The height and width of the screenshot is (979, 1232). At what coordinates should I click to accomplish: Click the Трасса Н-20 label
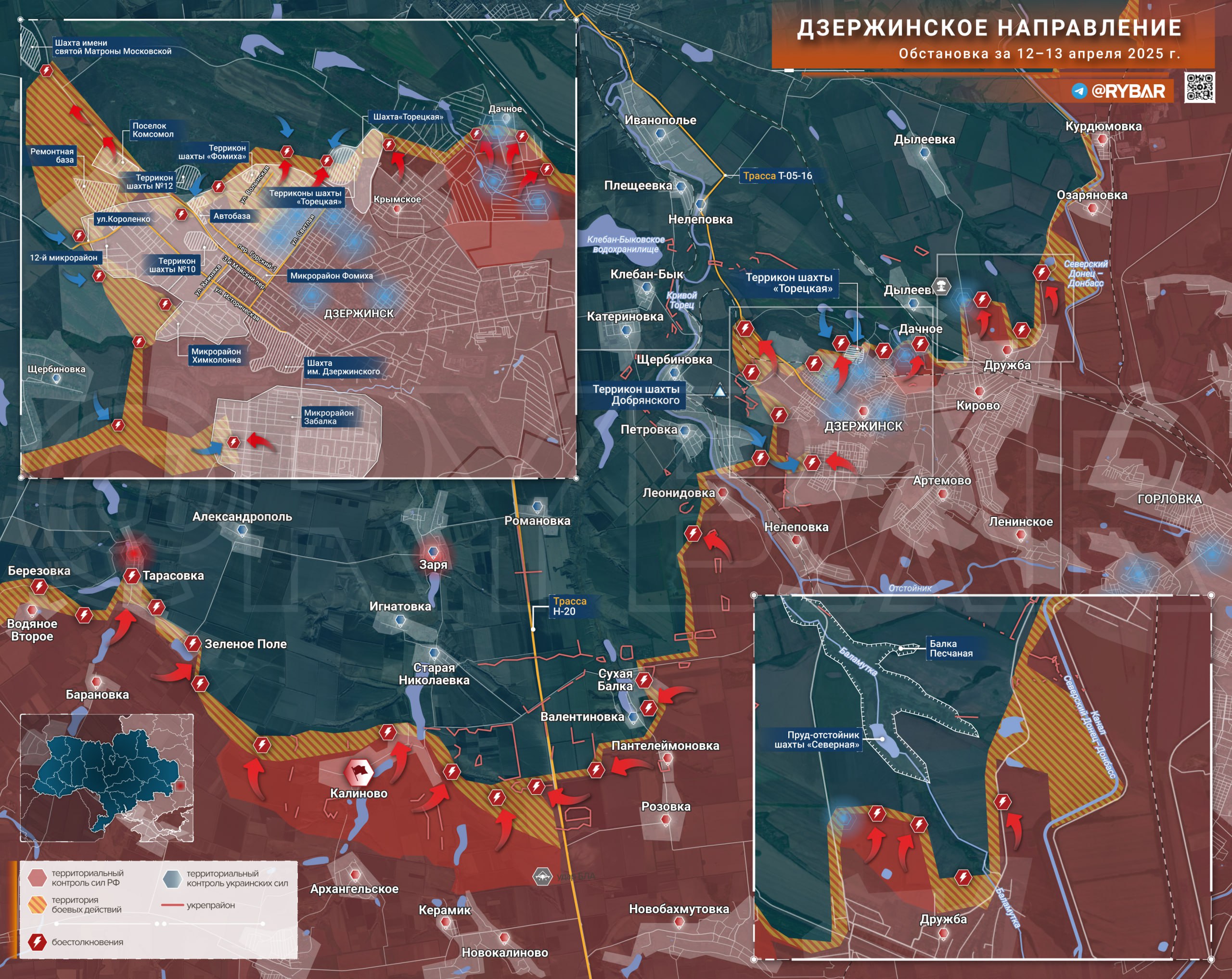point(568,606)
